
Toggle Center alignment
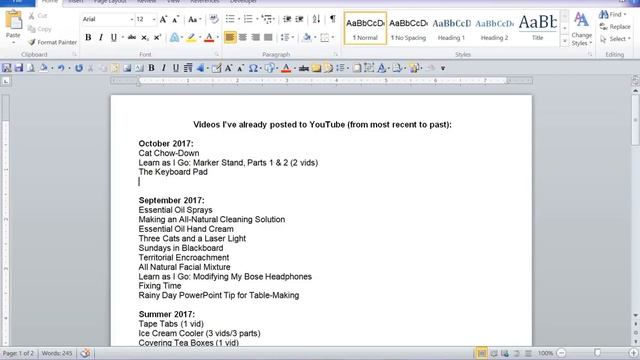tap(242, 38)
